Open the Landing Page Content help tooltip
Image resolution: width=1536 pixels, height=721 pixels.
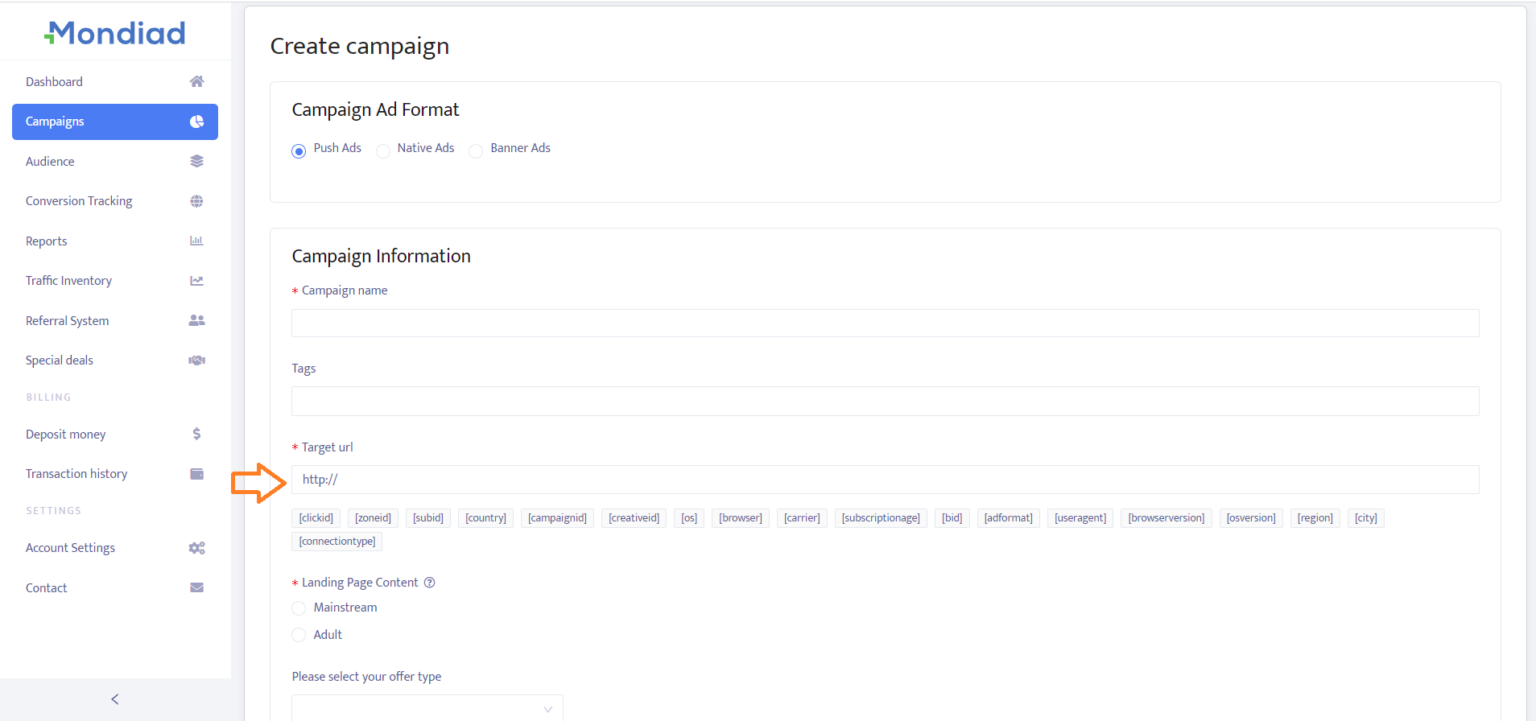[429, 582]
